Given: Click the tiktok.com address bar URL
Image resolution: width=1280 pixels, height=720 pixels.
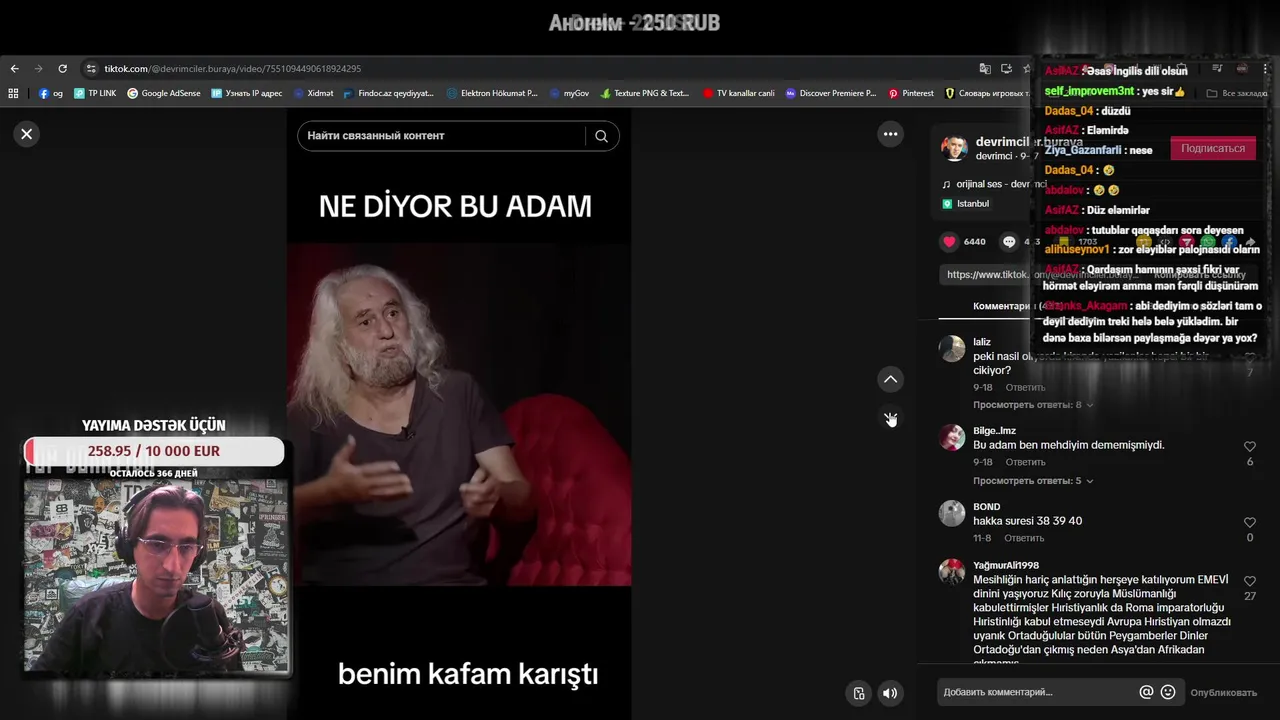Looking at the screenshot, I should click(233, 69).
